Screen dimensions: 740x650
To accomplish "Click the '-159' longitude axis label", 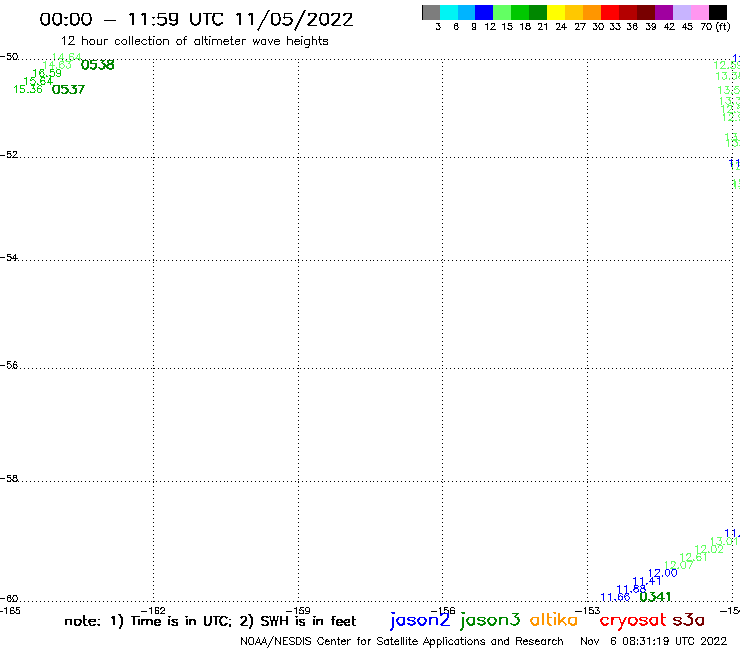I will click(x=298, y=611).
